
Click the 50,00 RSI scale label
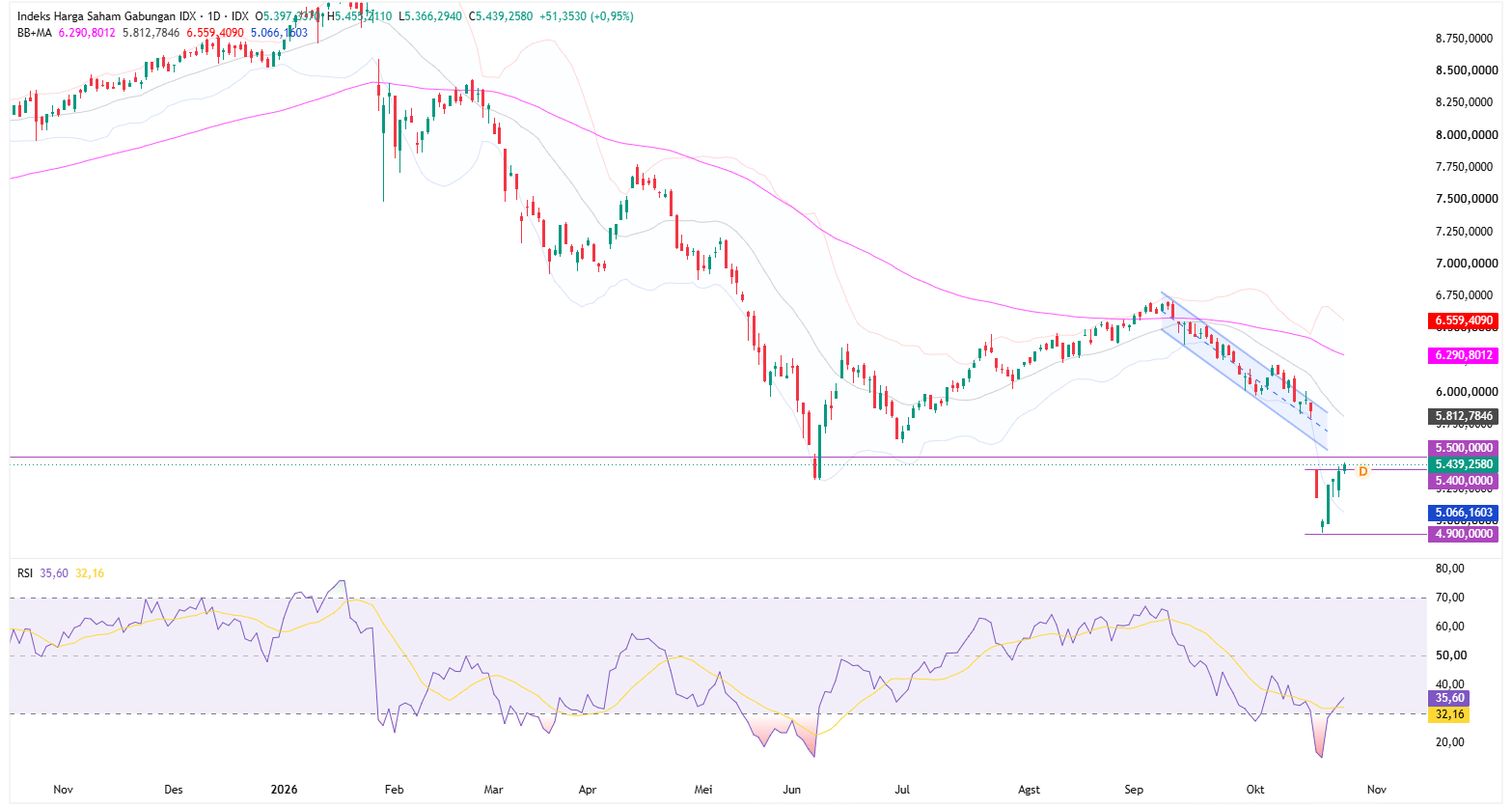tap(1450, 655)
